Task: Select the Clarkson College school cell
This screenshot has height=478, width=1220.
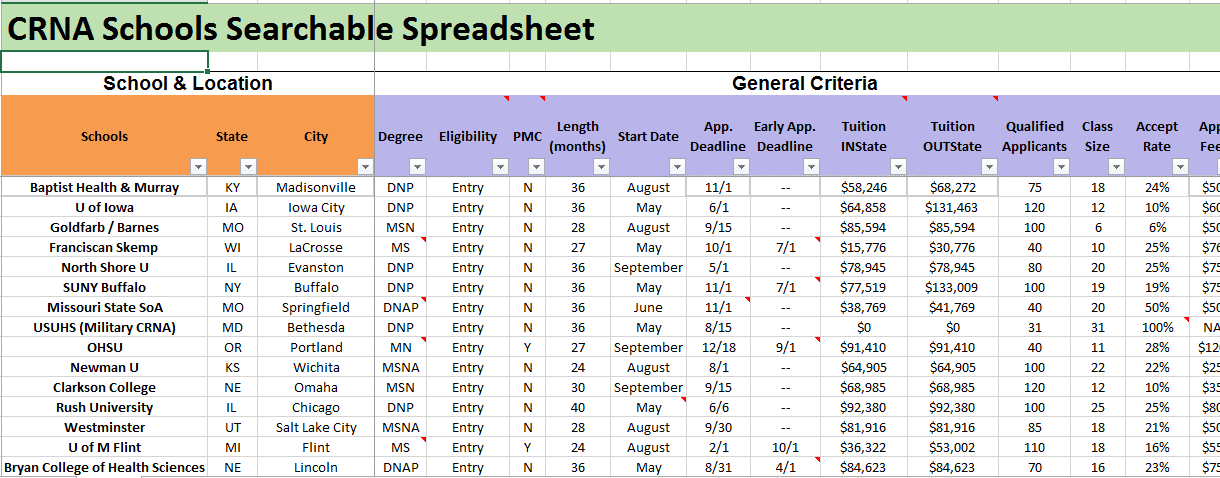Action: [104, 387]
